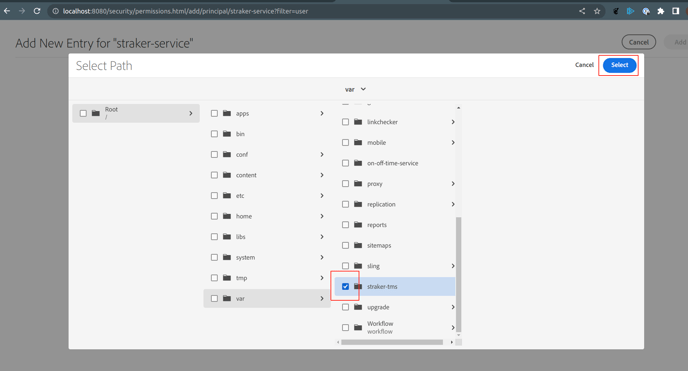This screenshot has width=688, height=371.
Task: Click the share icon in address bar
Action: click(582, 11)
